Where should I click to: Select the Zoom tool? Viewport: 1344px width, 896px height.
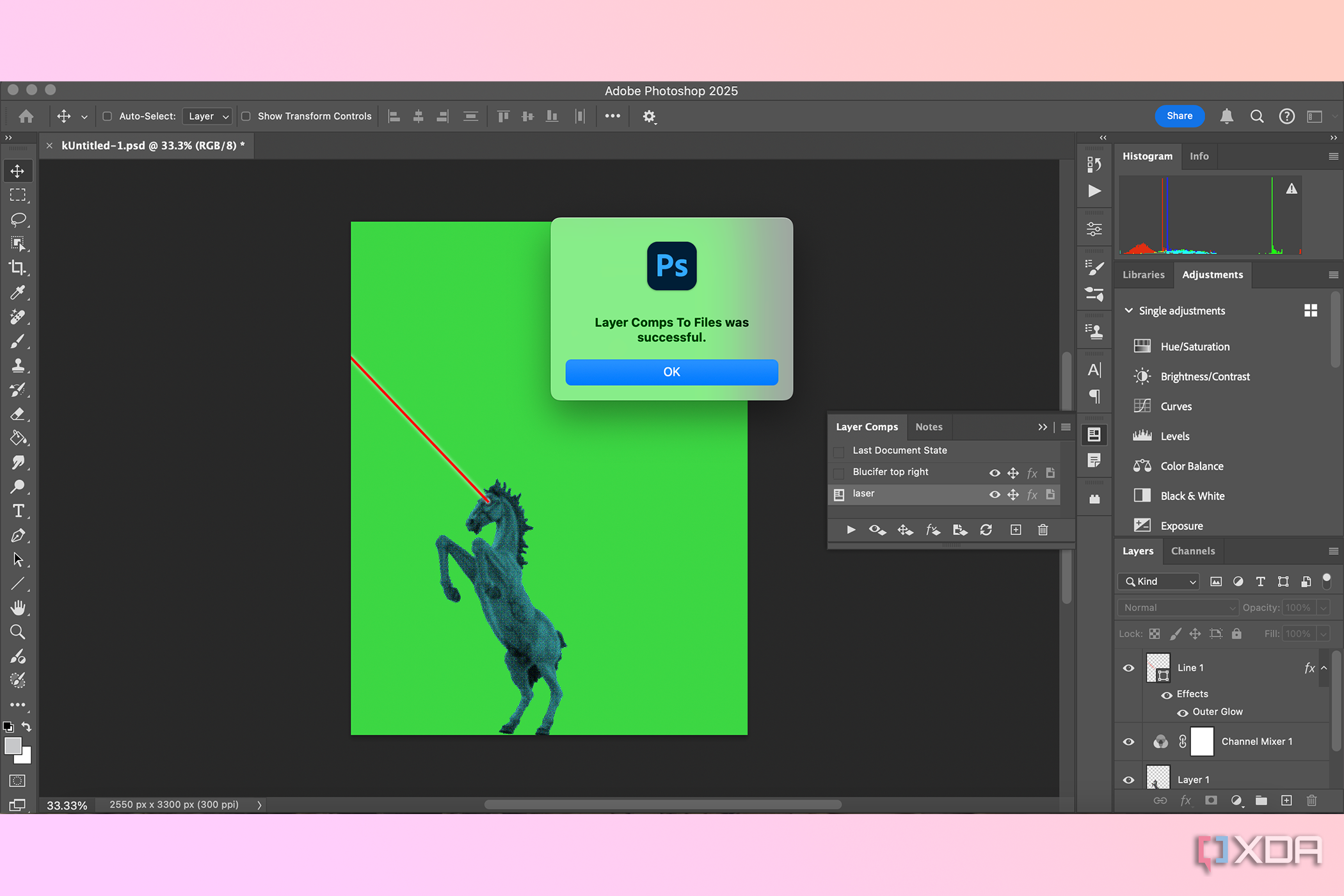click(18, 632)
